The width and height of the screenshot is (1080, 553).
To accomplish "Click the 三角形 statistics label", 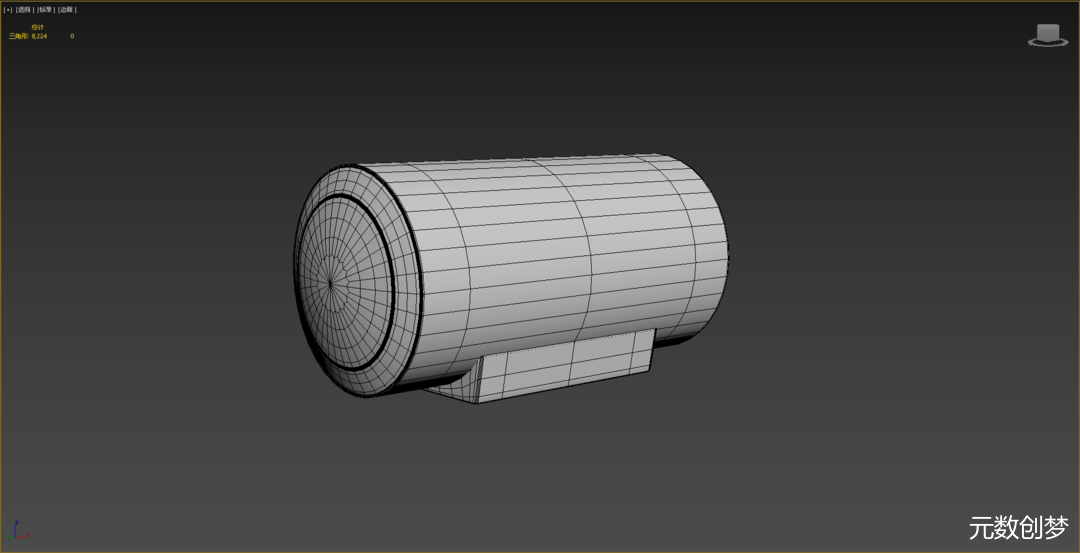I will [x=19, y=36].
